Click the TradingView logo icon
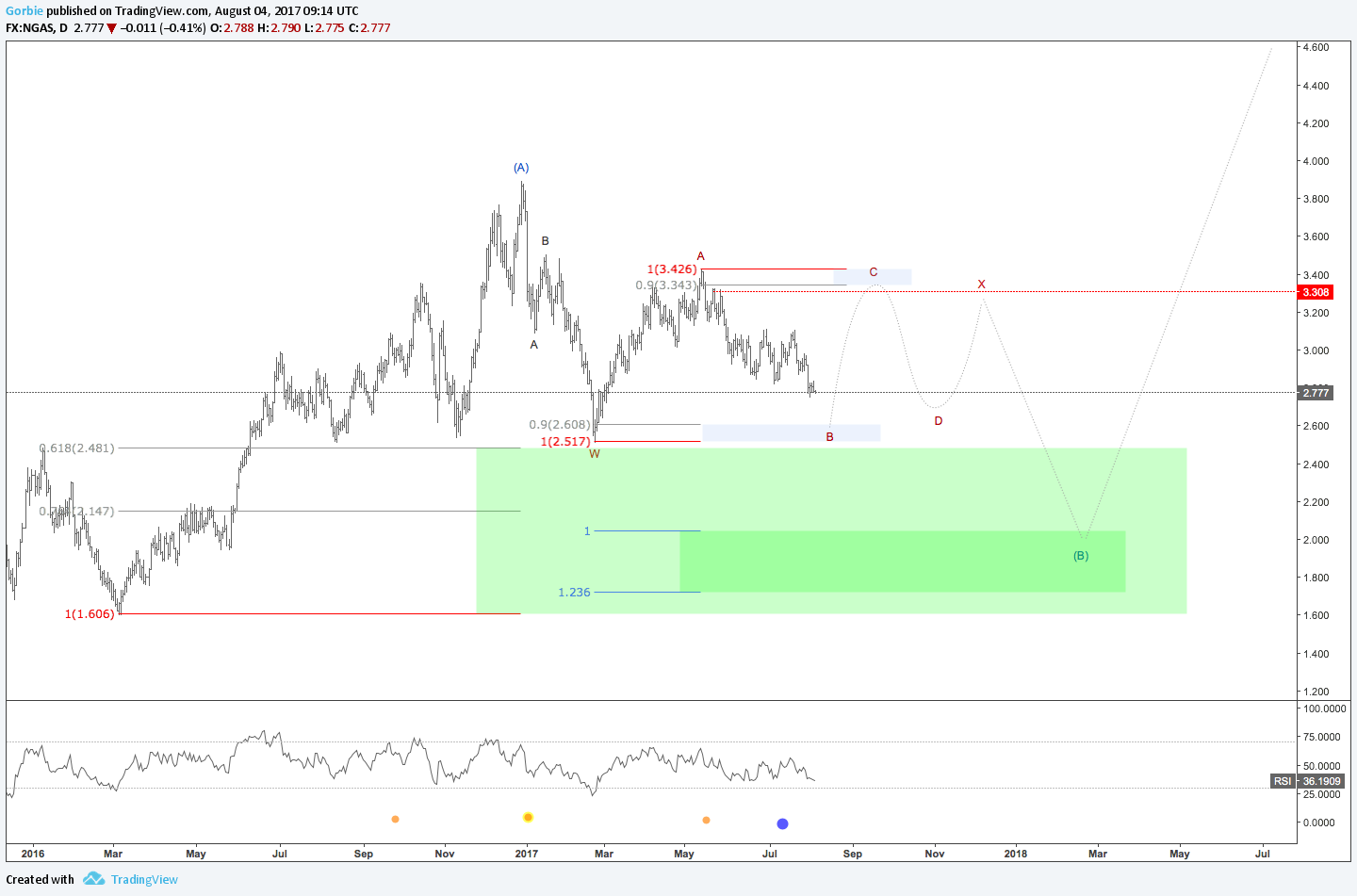This screenshot has width=1357, height=896. tap(93, 878)
